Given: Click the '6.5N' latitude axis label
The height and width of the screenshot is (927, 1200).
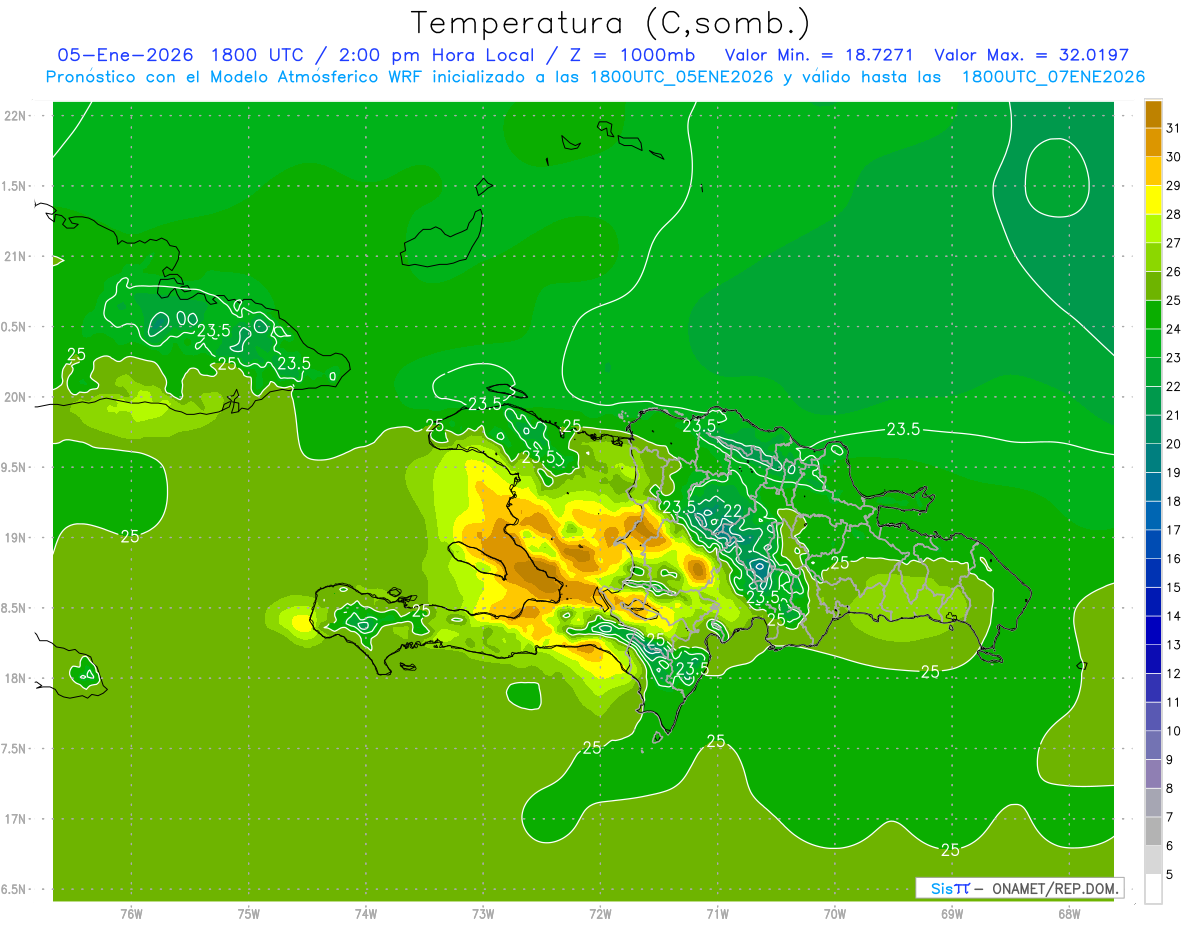Looking at the screenshot, I should [x=14, y=889].
